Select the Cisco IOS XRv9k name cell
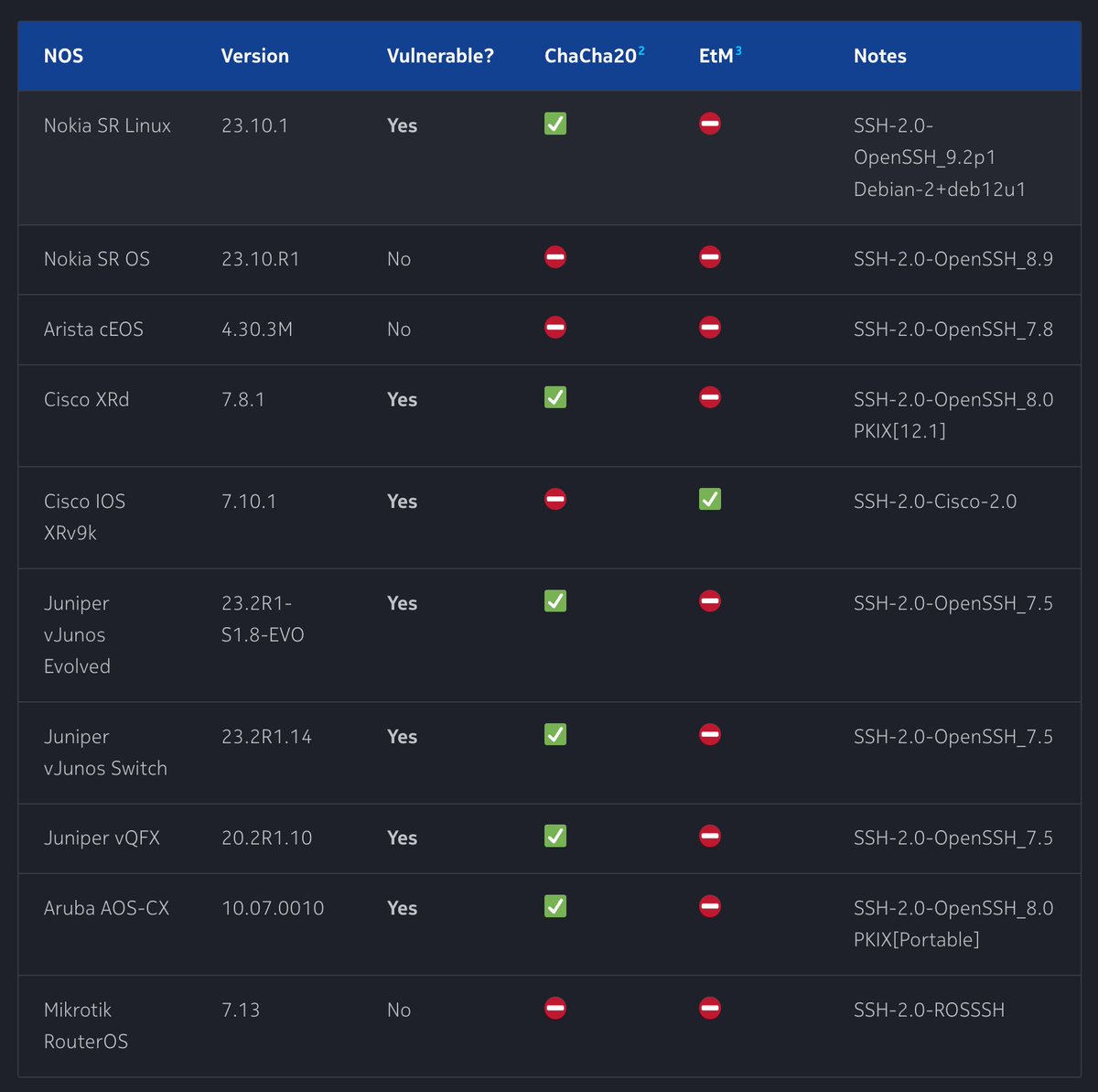 84,517
